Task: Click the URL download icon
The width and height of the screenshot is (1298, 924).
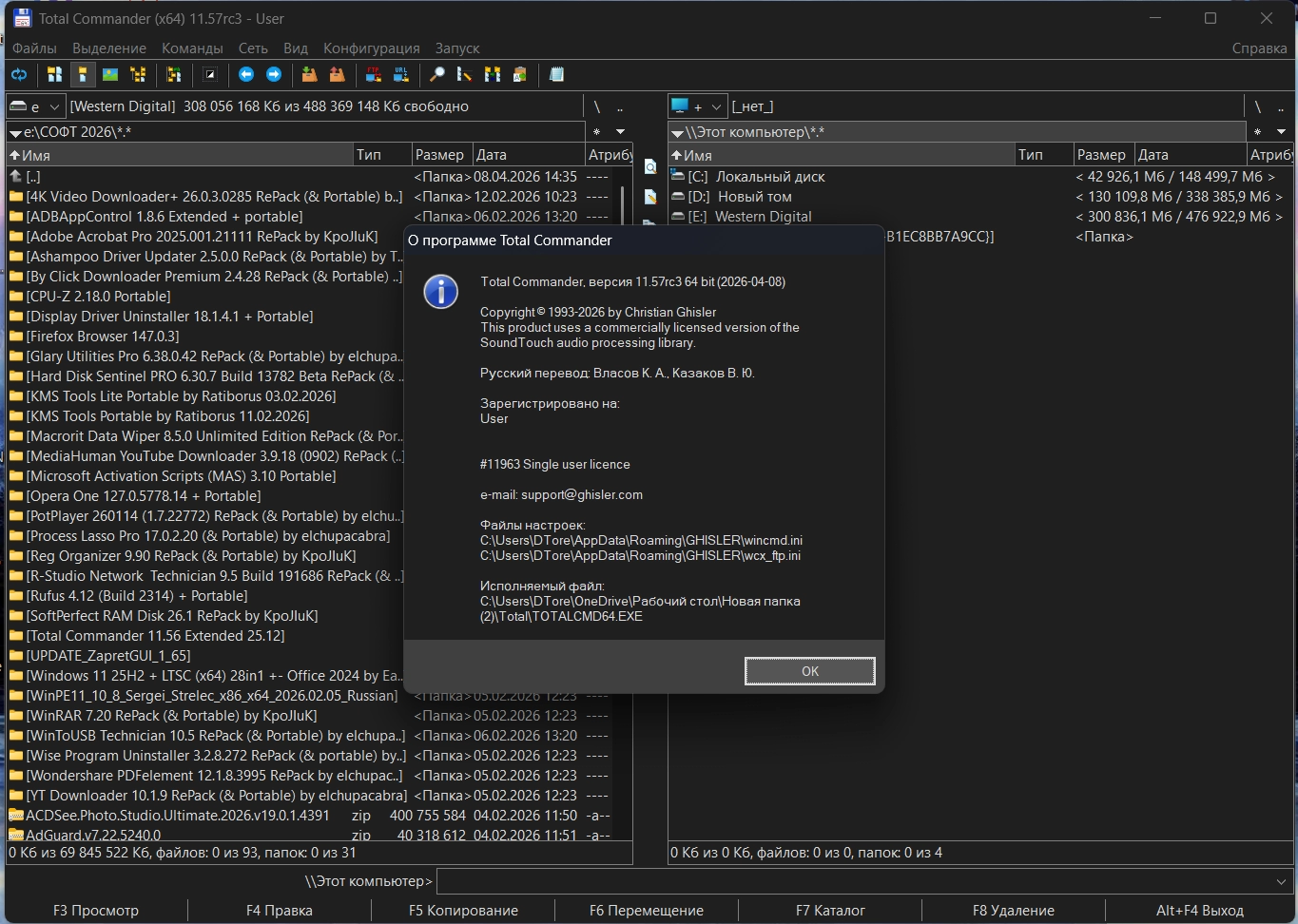Action: pos(401,74)
